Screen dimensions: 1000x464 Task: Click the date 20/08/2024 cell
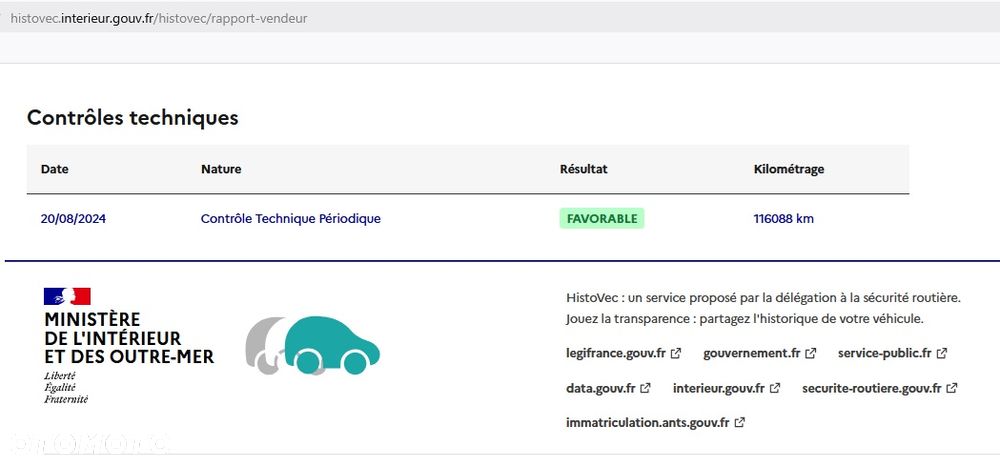[73, 219]
